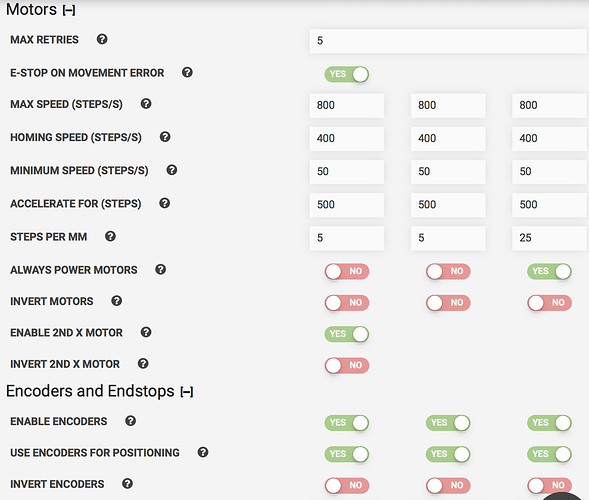Turn on Invert Motors for first axis

[x=347, y=302]
